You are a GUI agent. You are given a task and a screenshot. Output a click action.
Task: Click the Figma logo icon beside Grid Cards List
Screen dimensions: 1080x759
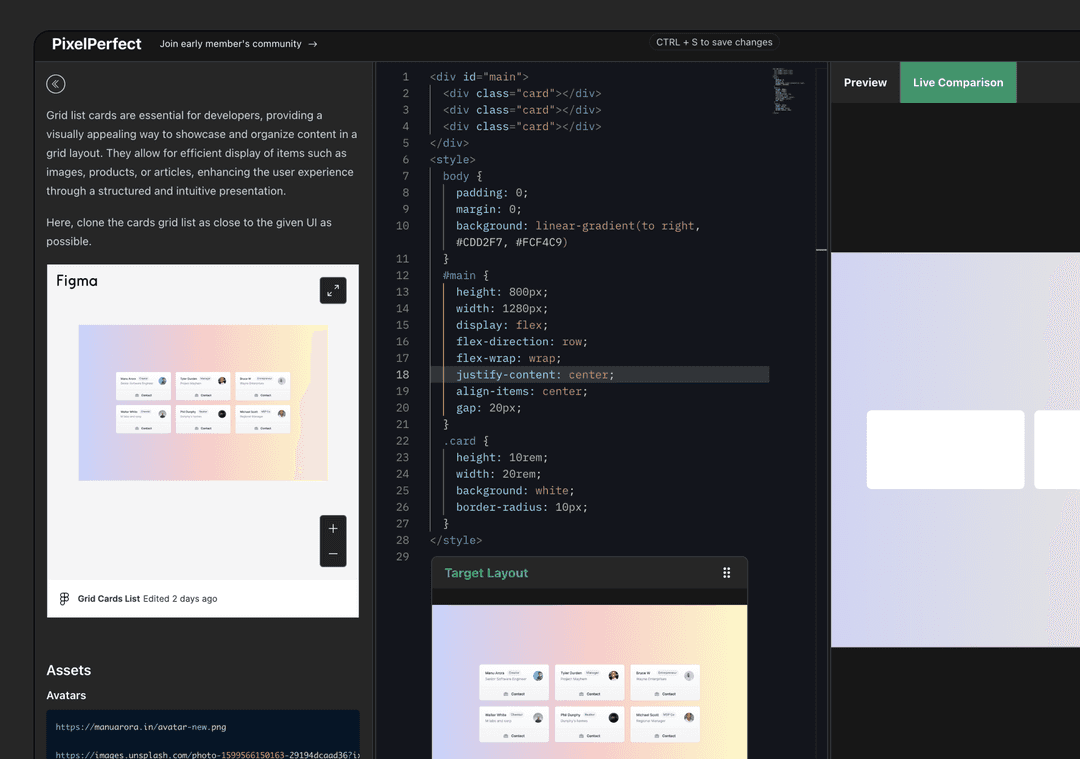point(65,599)
